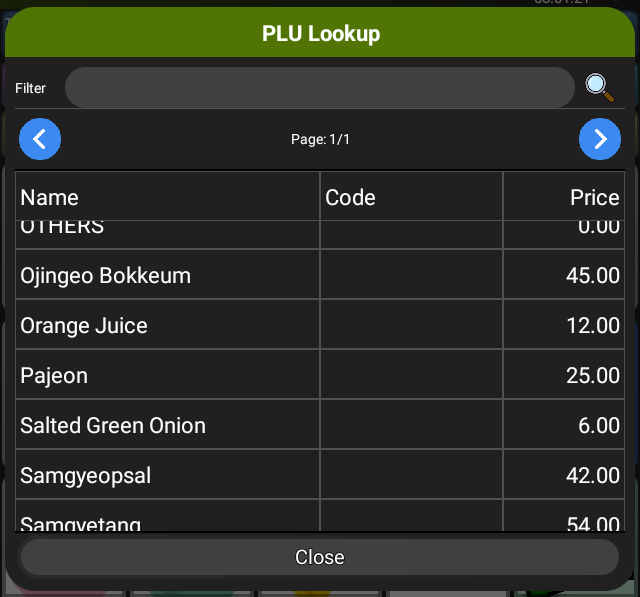The image size is (640, 597).
Task: Click the 45.00 price cell
Action: pyautogui.click(x=592, y=275)
